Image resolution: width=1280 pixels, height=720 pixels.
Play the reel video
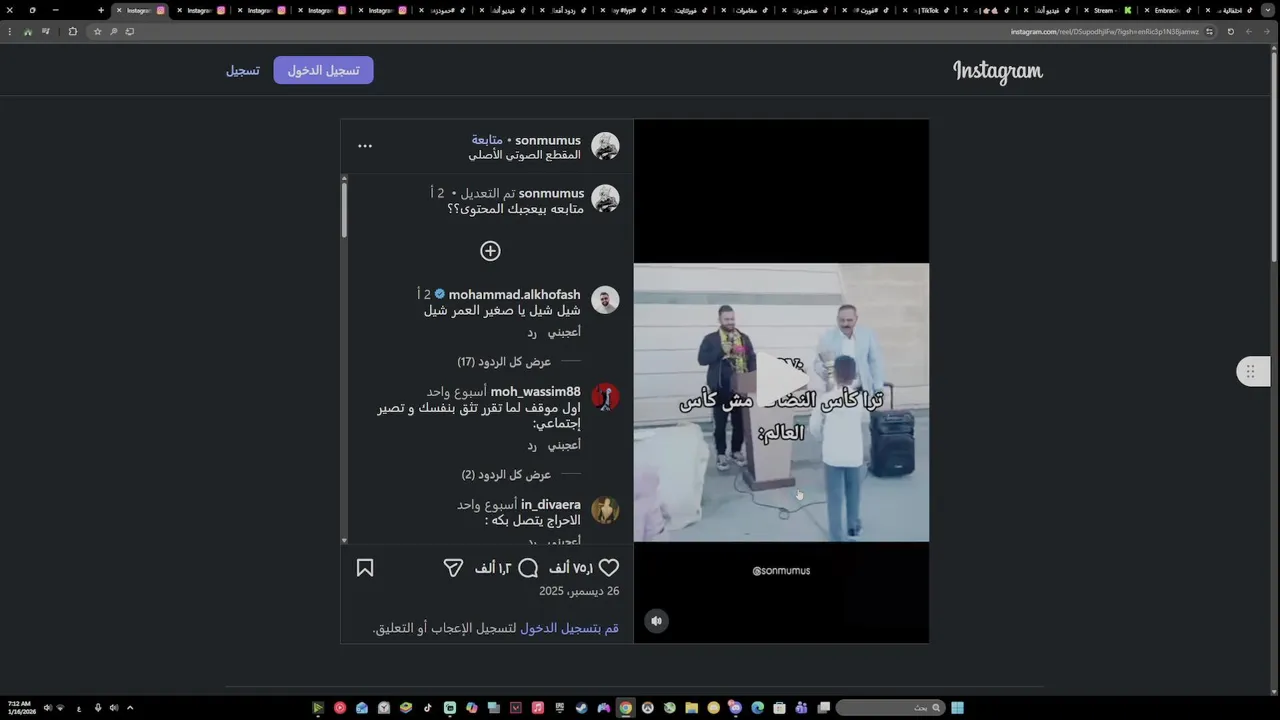point(781,381)
